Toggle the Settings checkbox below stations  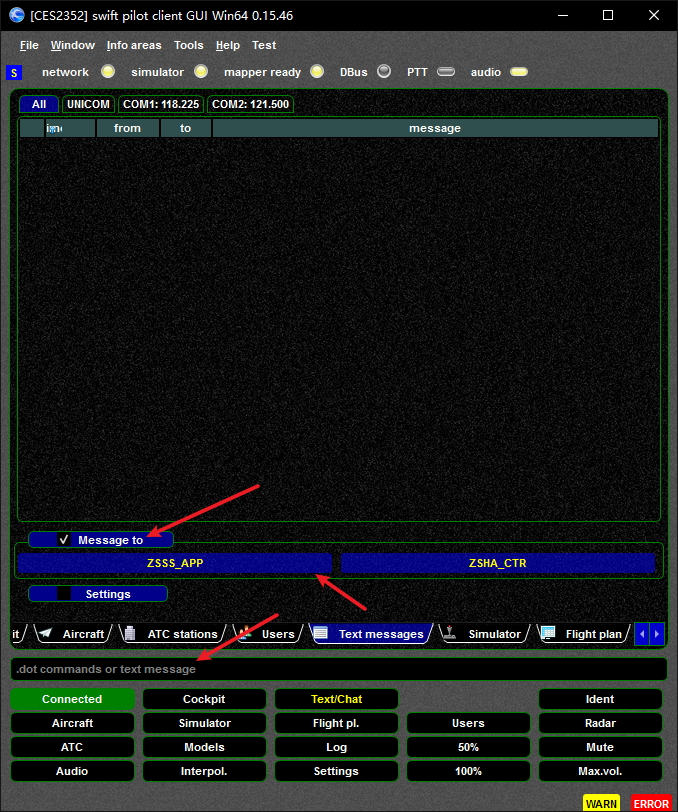(x=65, y=594)
